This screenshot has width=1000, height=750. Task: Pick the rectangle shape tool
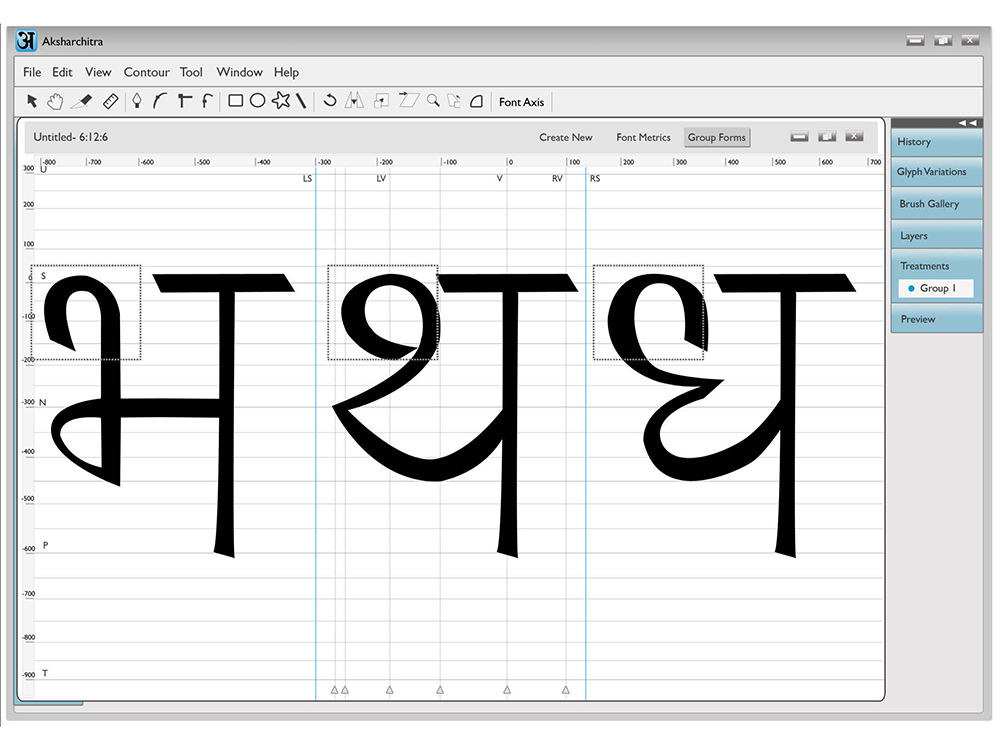coord(235,101)
